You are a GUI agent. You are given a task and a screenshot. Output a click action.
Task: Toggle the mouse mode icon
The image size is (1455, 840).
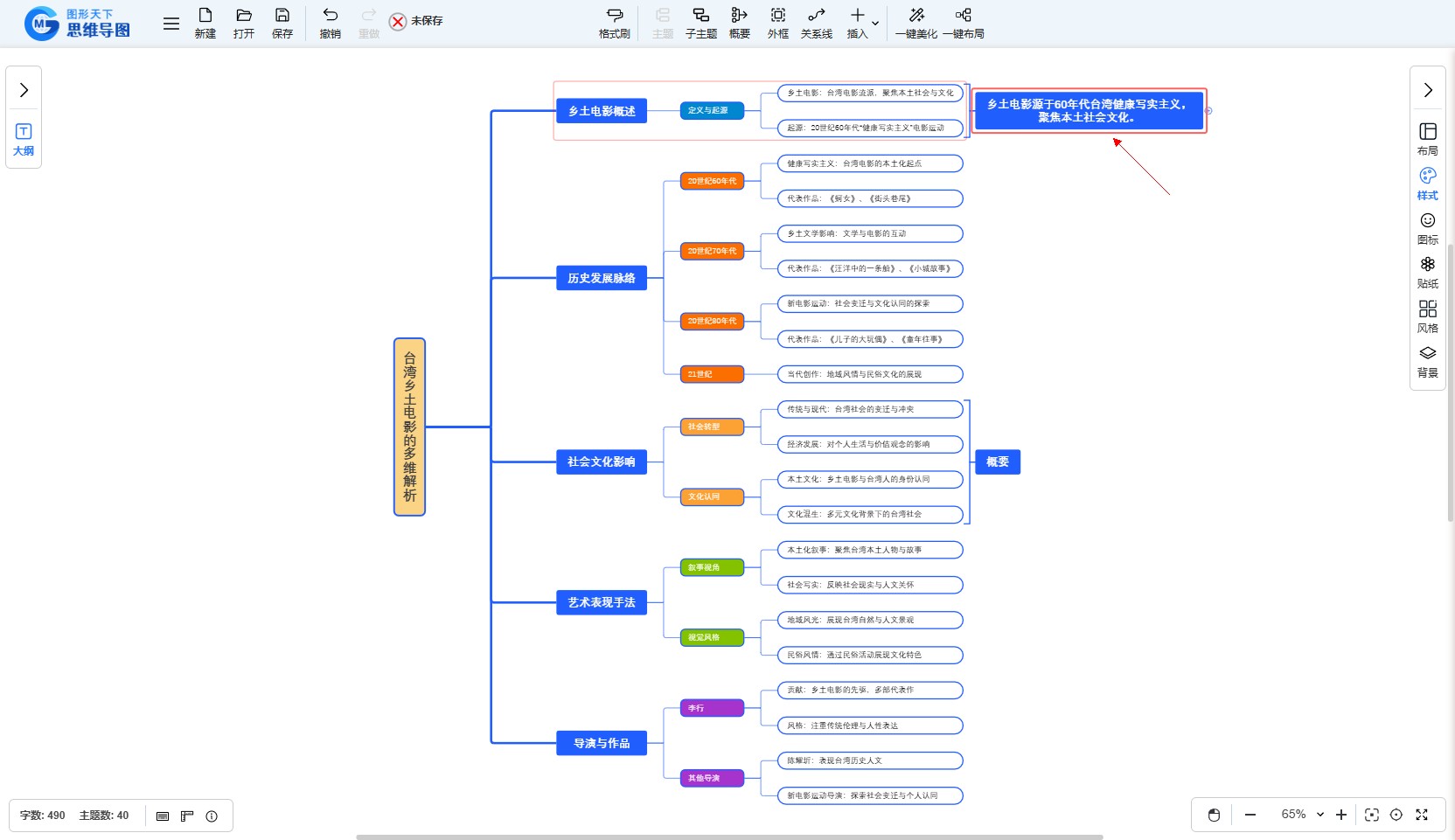(x=1214, y=815)
